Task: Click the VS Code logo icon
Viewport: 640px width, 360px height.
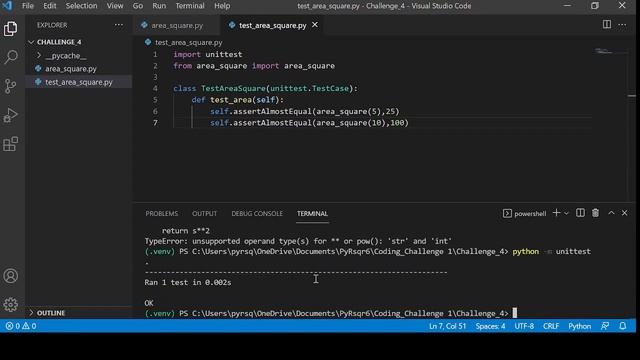Action: [x=7, y=6]
